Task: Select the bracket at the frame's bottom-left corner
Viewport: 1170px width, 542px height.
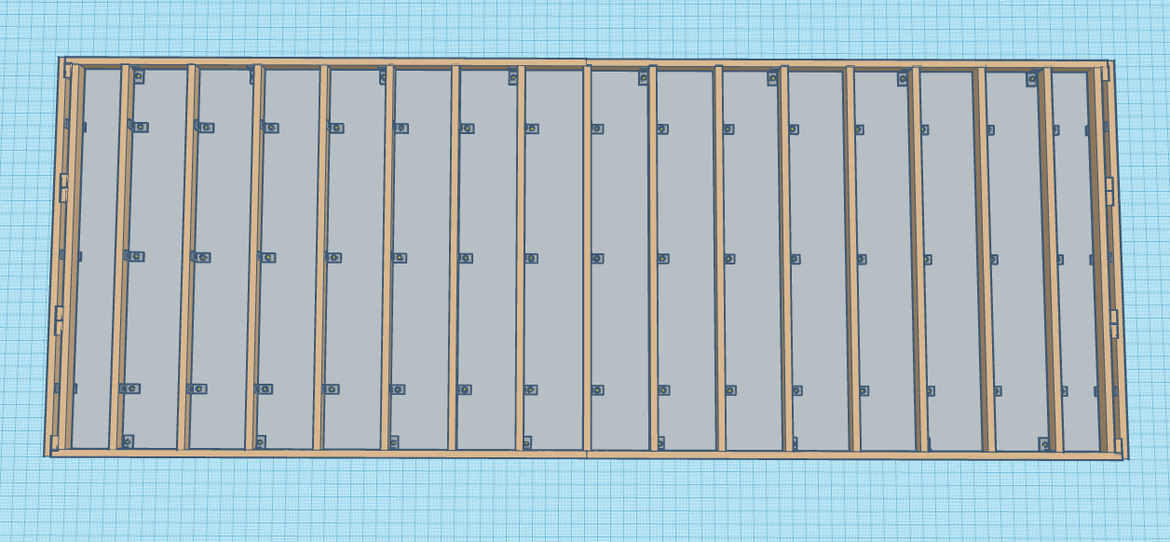Action: (53, 443)
